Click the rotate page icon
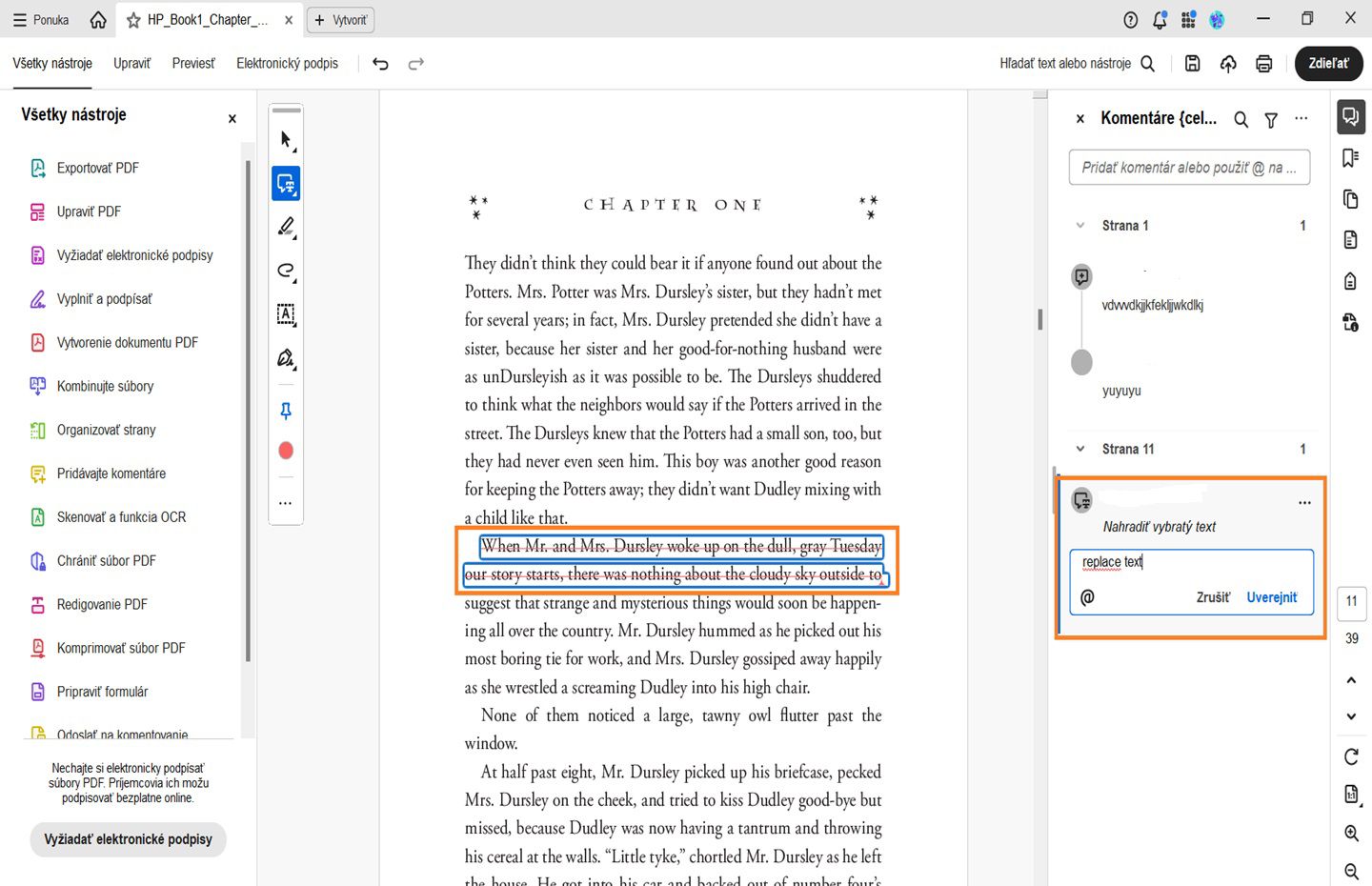The height and width of the screenshot is (886, 1372). (1350, 756)
